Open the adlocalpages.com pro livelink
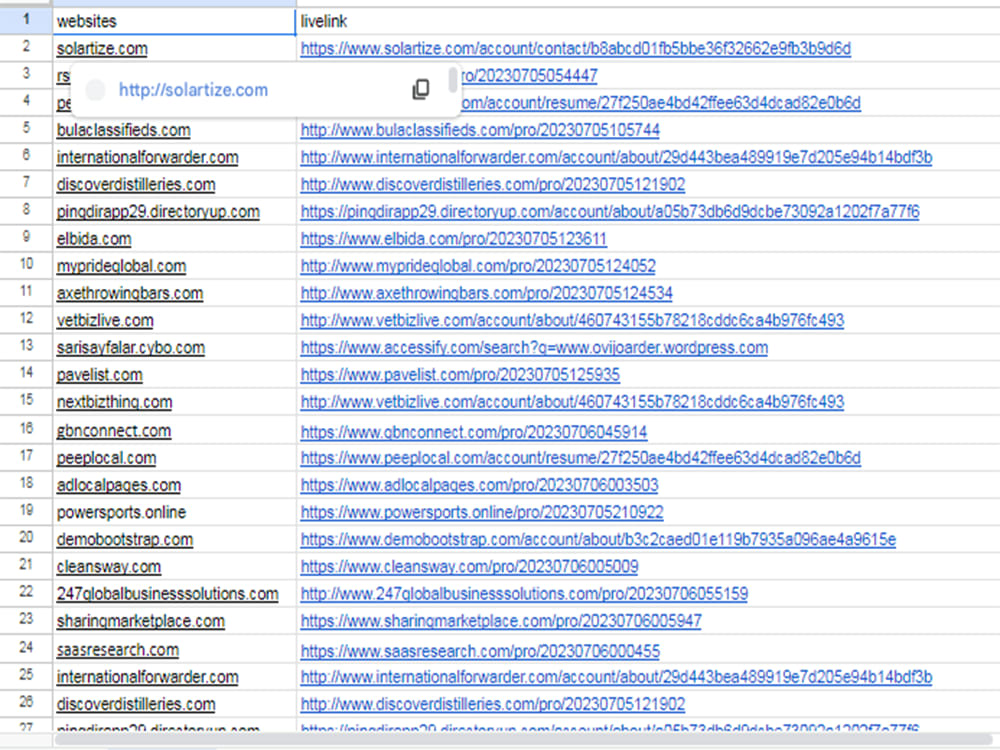The image size is (1000, 750). 479,486
